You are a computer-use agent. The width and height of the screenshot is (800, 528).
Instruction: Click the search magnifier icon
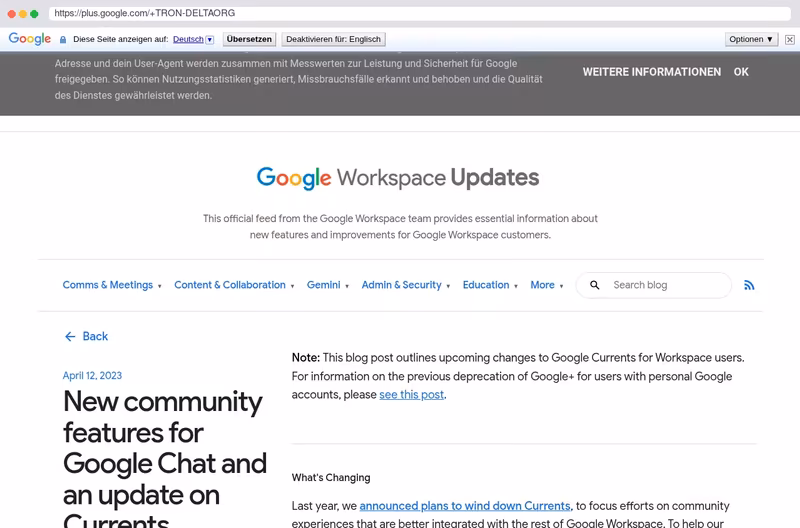click(x=594, y=285)
